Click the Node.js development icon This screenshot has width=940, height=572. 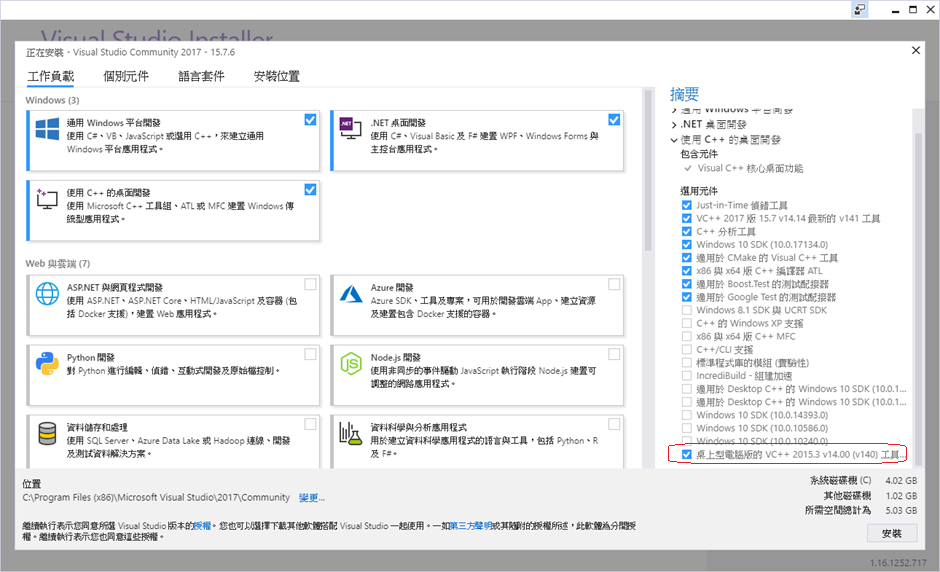(x=351, y=363)
